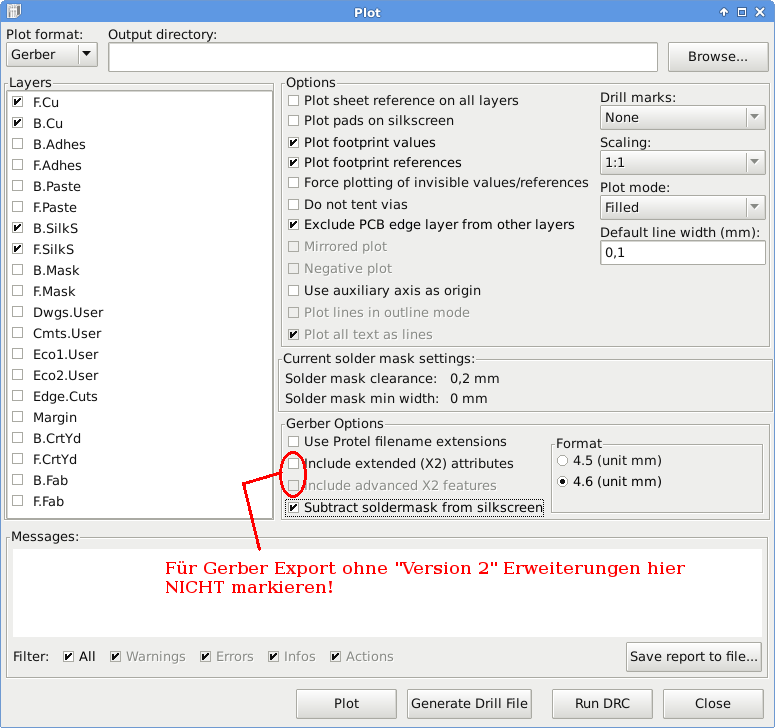
Task: Toggle the All message filter
Action: point(68,657)
